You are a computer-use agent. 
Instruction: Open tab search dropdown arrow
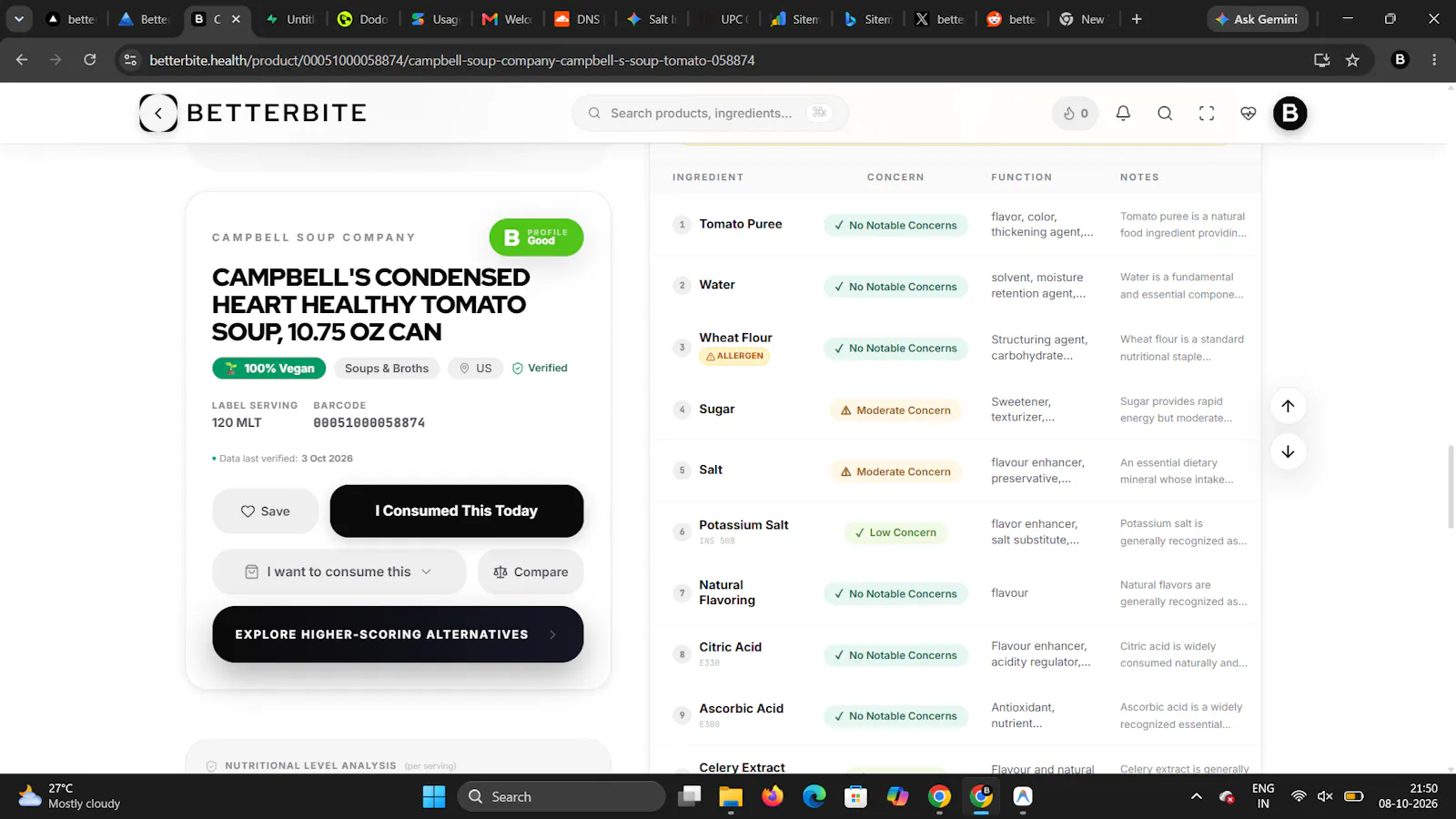[18, 19]
